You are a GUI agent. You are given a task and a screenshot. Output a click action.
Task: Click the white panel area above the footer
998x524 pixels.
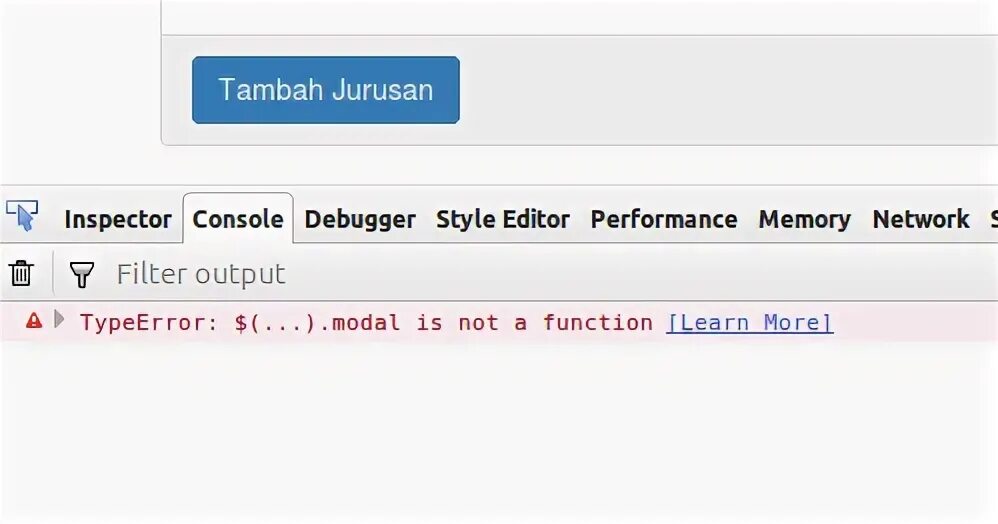click(580, 16)
